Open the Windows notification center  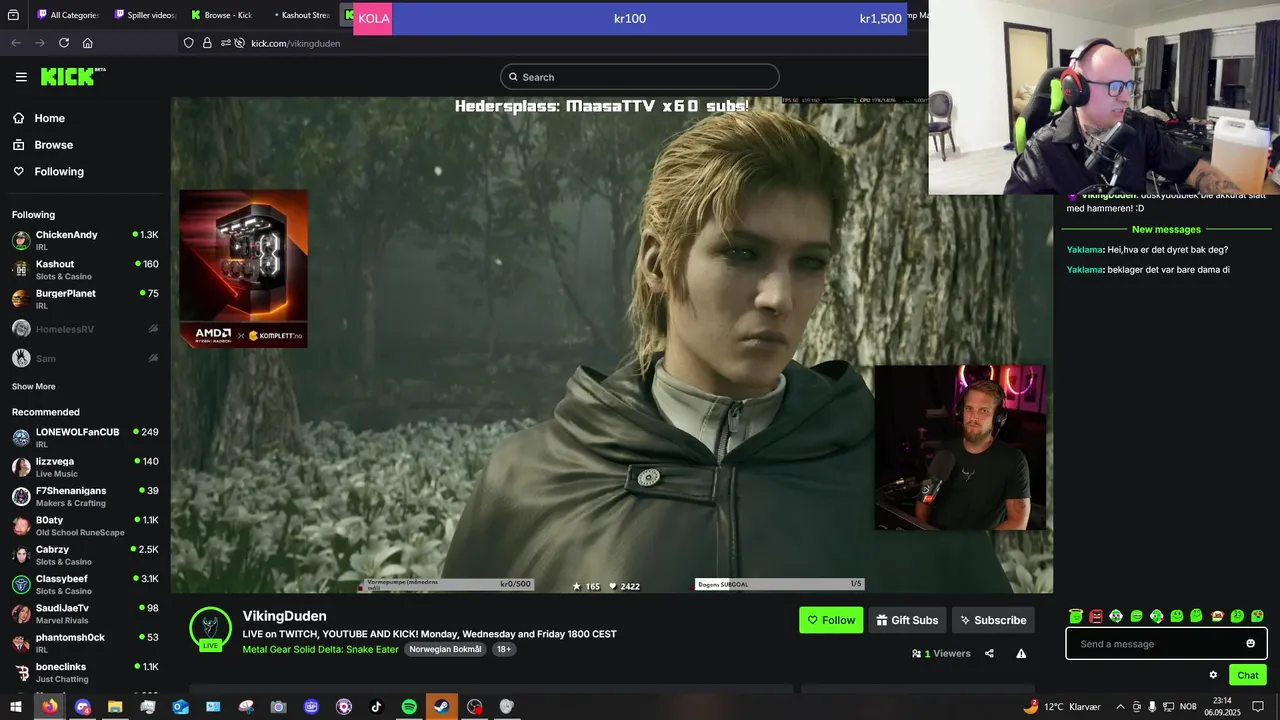coord(1258,706)
